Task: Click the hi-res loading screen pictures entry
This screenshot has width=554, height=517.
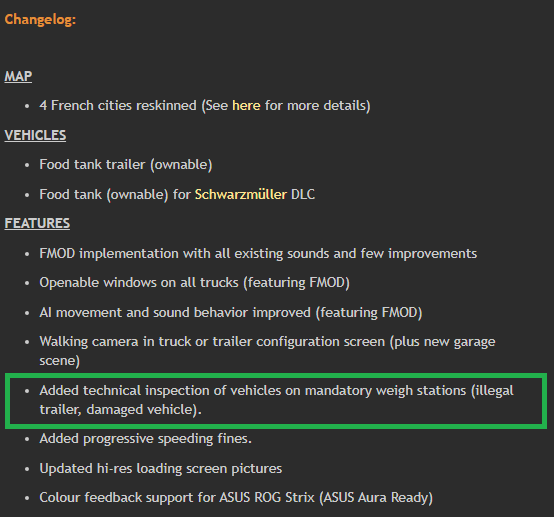Action: pyautogui.click(x=161, y=468)
